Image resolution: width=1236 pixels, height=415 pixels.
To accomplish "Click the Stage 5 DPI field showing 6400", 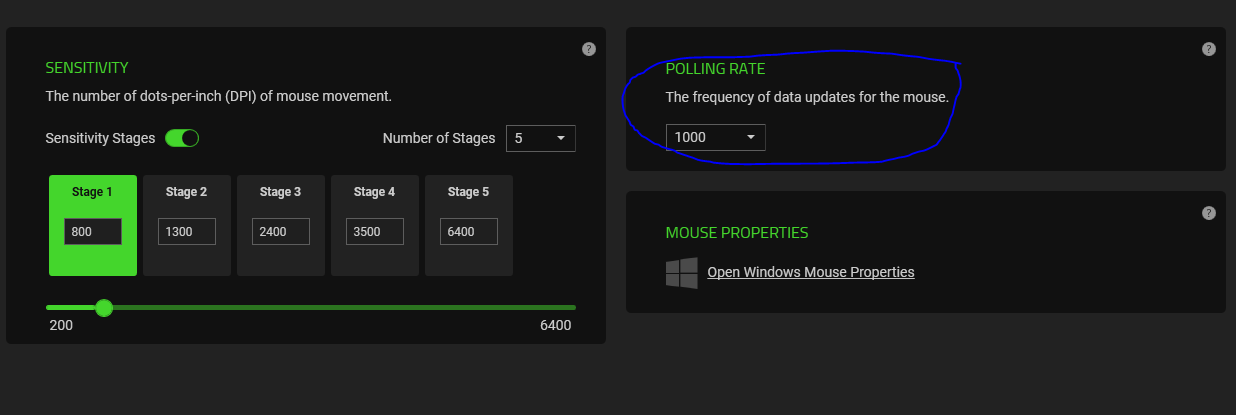I will click(469, 232).
